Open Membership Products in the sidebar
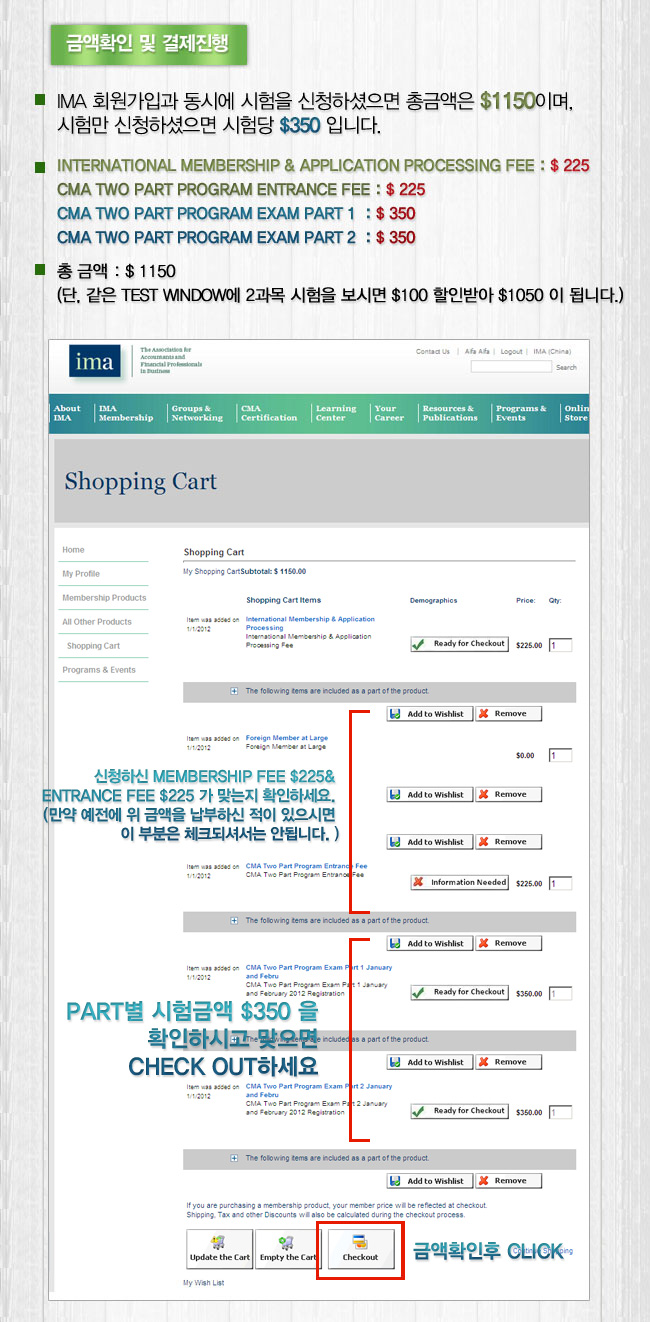 pyautogui.click(x=104, y=598)
